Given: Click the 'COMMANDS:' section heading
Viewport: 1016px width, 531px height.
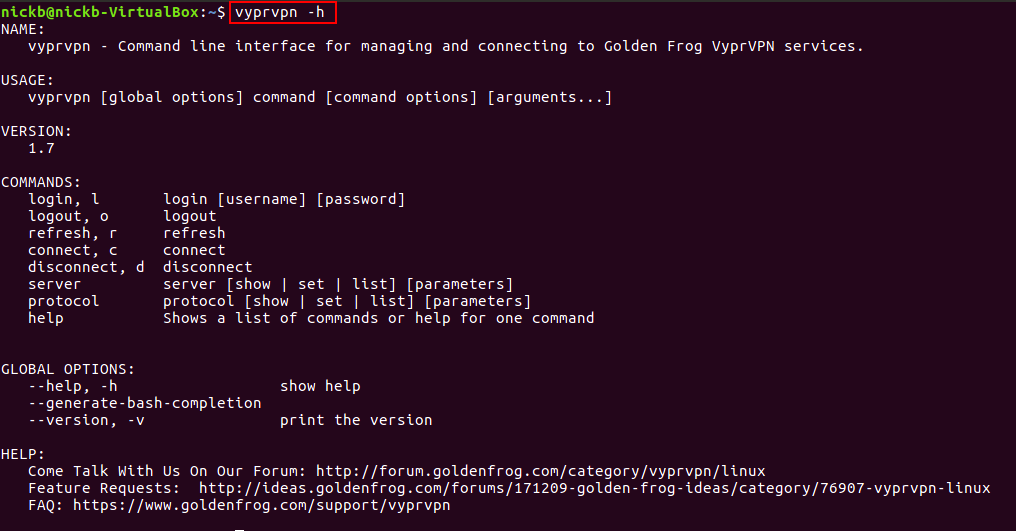Looking at the screenshot, I should click(41, 182).
